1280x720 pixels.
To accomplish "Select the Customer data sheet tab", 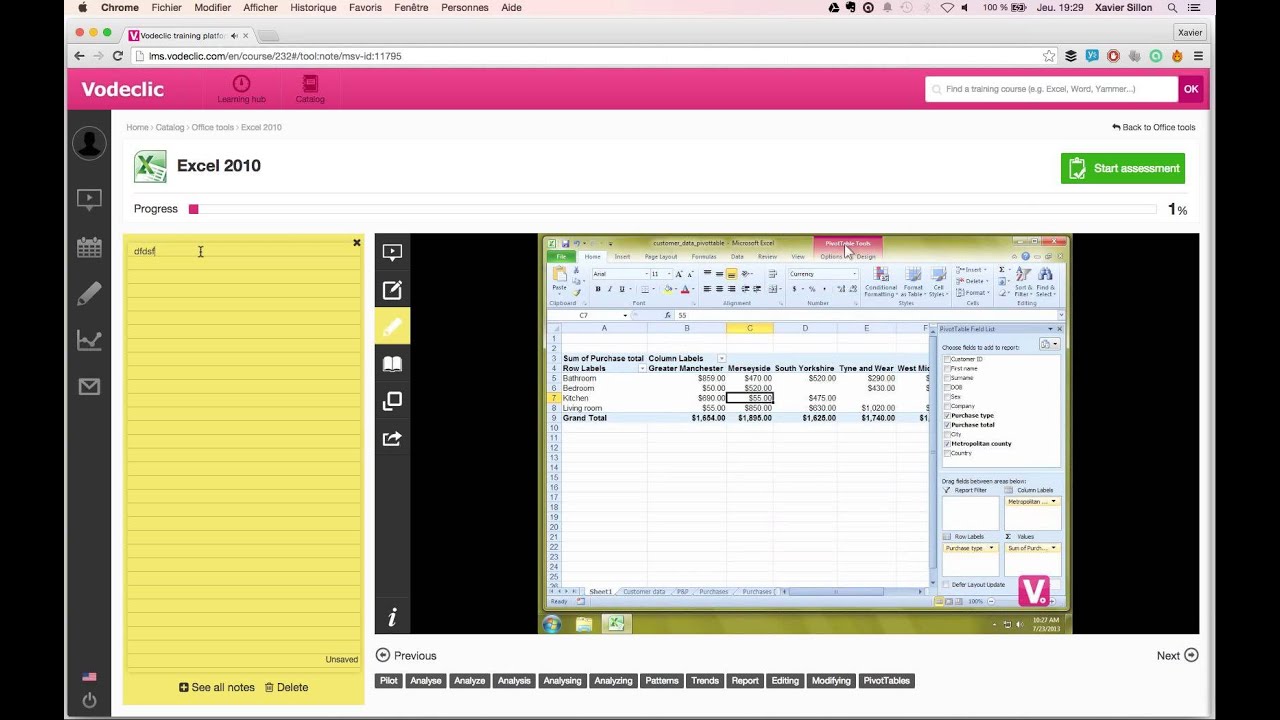I will 644,591.
